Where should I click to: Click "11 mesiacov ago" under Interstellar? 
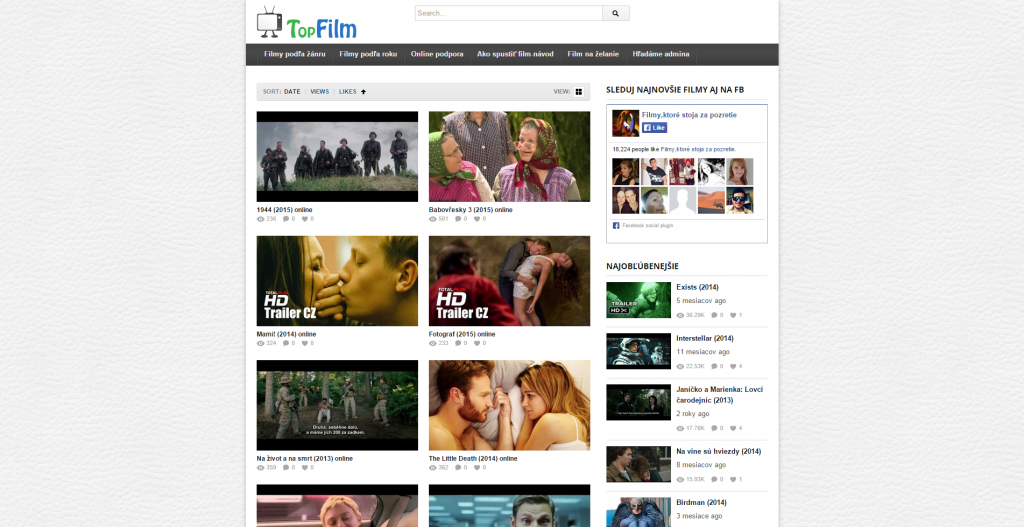[x=703, y=352]
